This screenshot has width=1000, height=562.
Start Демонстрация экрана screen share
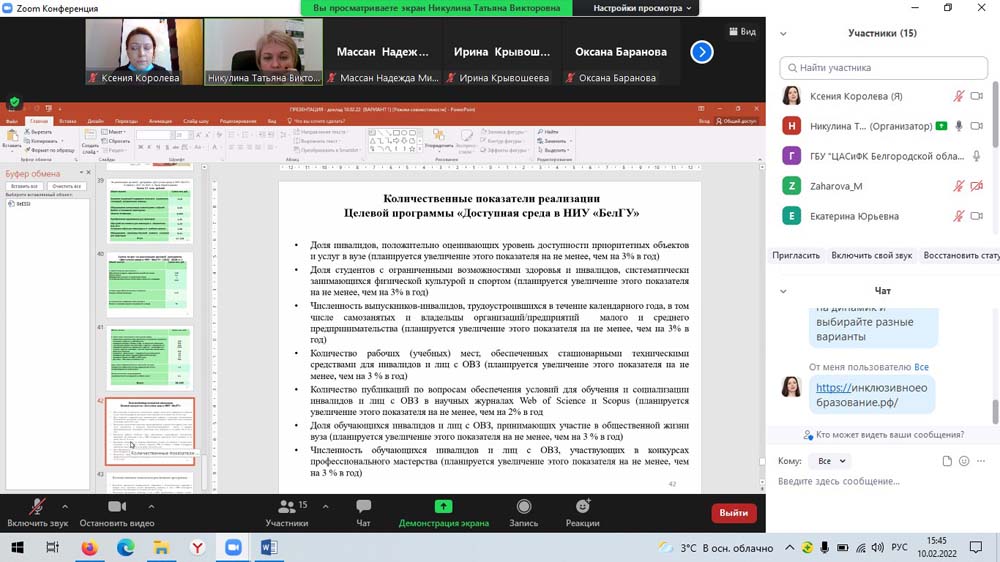[x=443, y=513]
